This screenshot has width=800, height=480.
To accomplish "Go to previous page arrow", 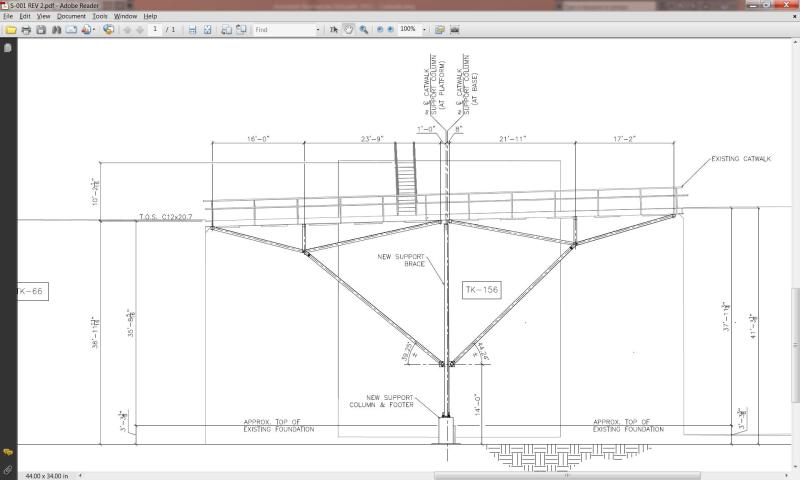I will tap(127, 30).
